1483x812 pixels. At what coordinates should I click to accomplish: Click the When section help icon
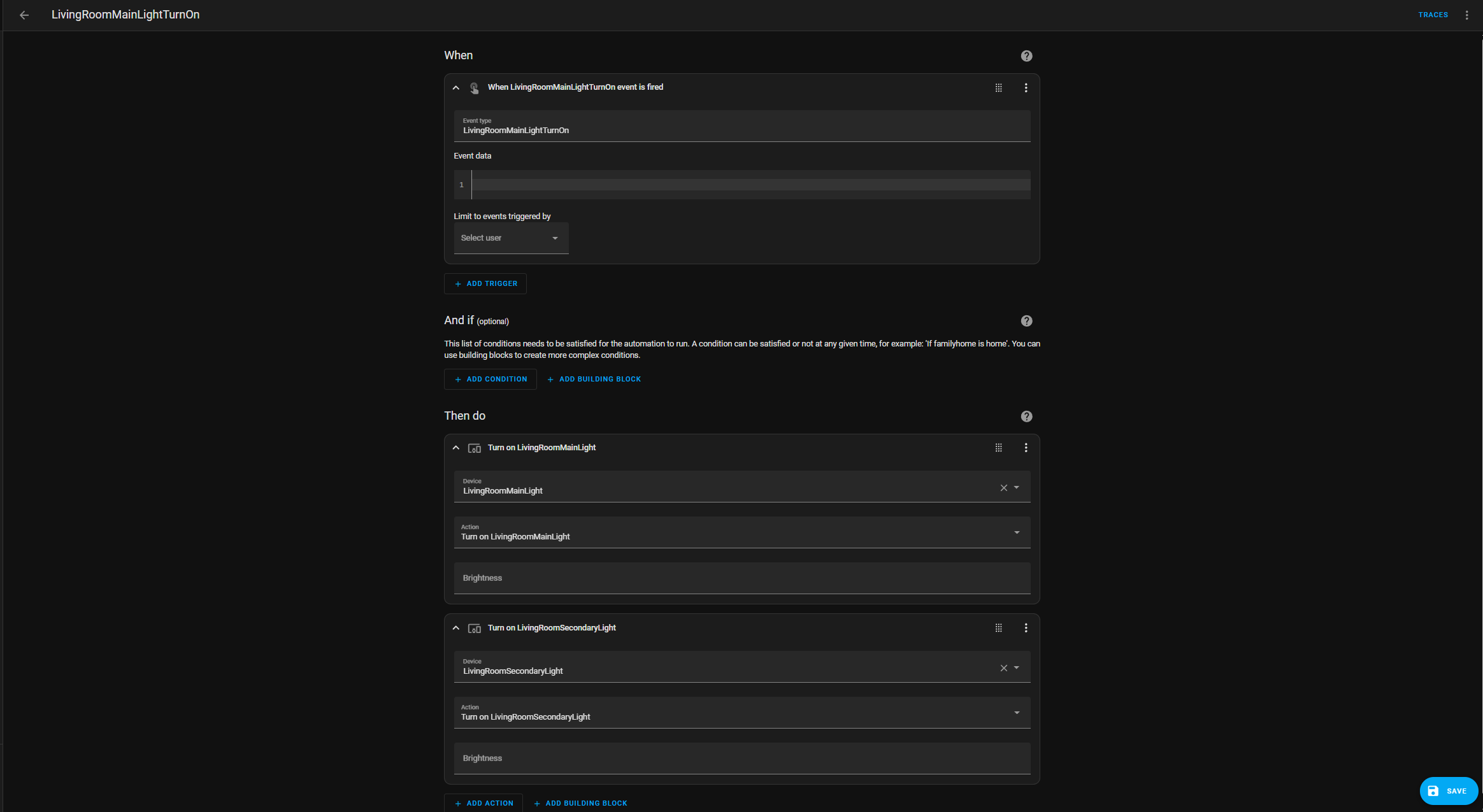[x=1026, y=56]
